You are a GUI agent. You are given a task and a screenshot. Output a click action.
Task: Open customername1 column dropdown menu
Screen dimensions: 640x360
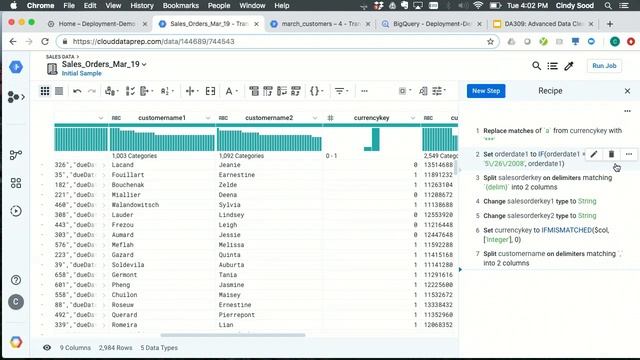(x=208, y=118)
